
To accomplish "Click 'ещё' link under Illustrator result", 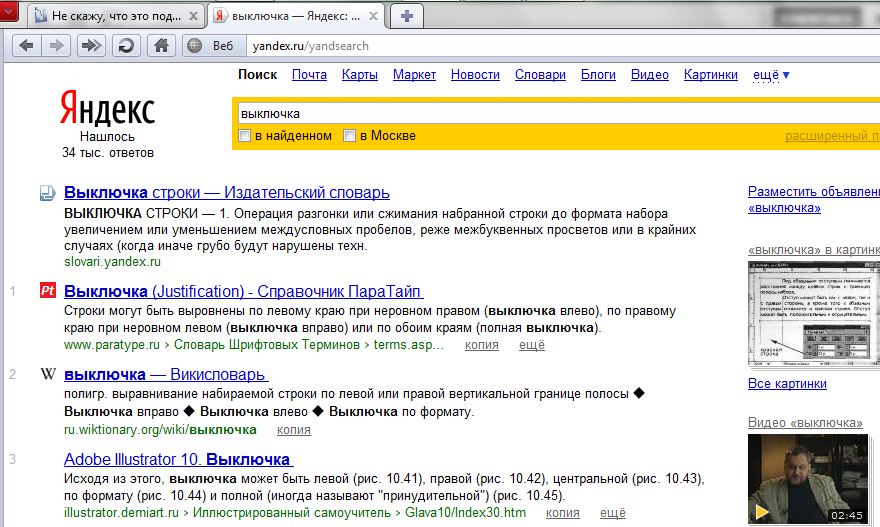I will pyautogui.click(x=613, y=513).
